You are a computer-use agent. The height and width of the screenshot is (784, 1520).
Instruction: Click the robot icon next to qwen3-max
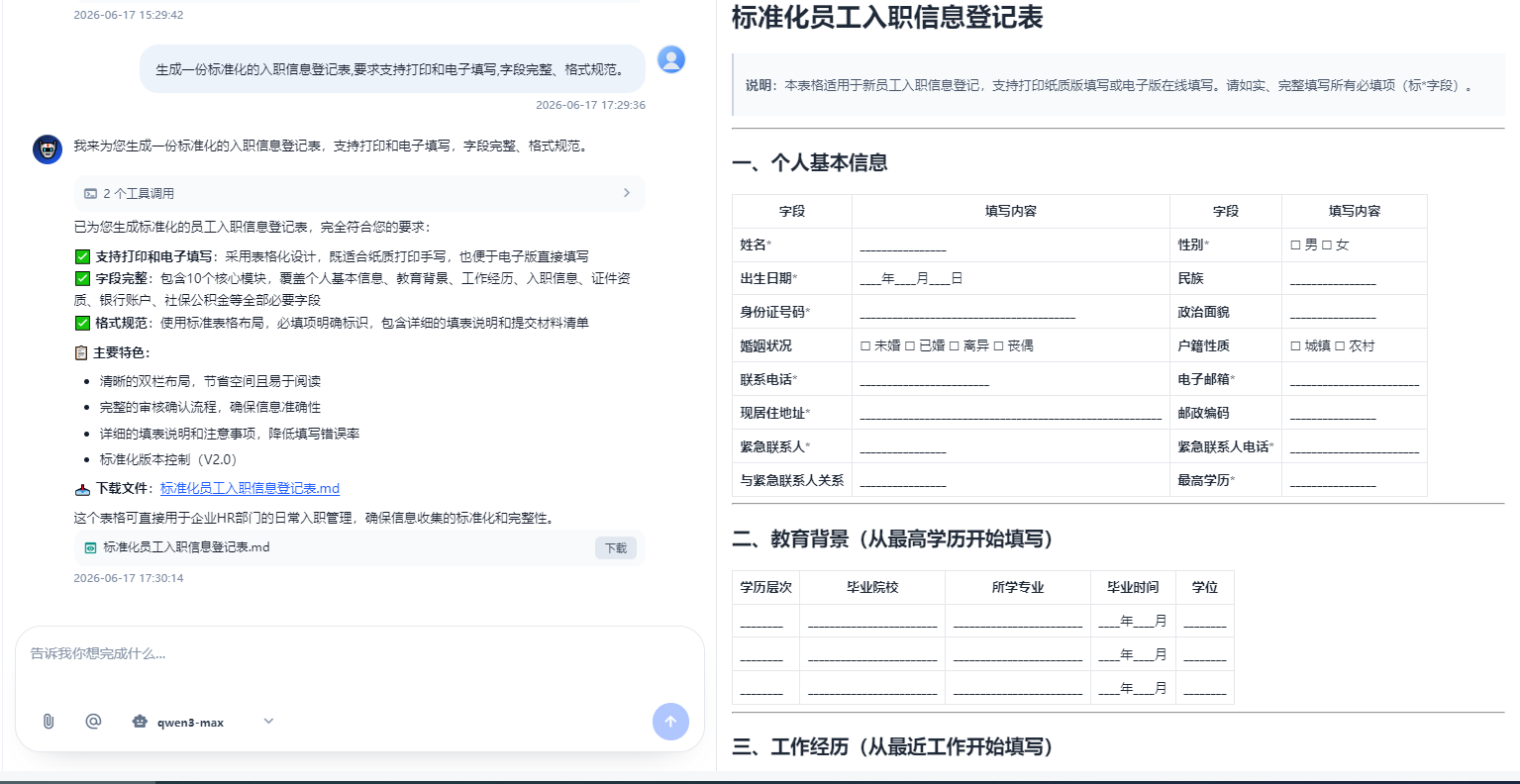pos(140,722)
